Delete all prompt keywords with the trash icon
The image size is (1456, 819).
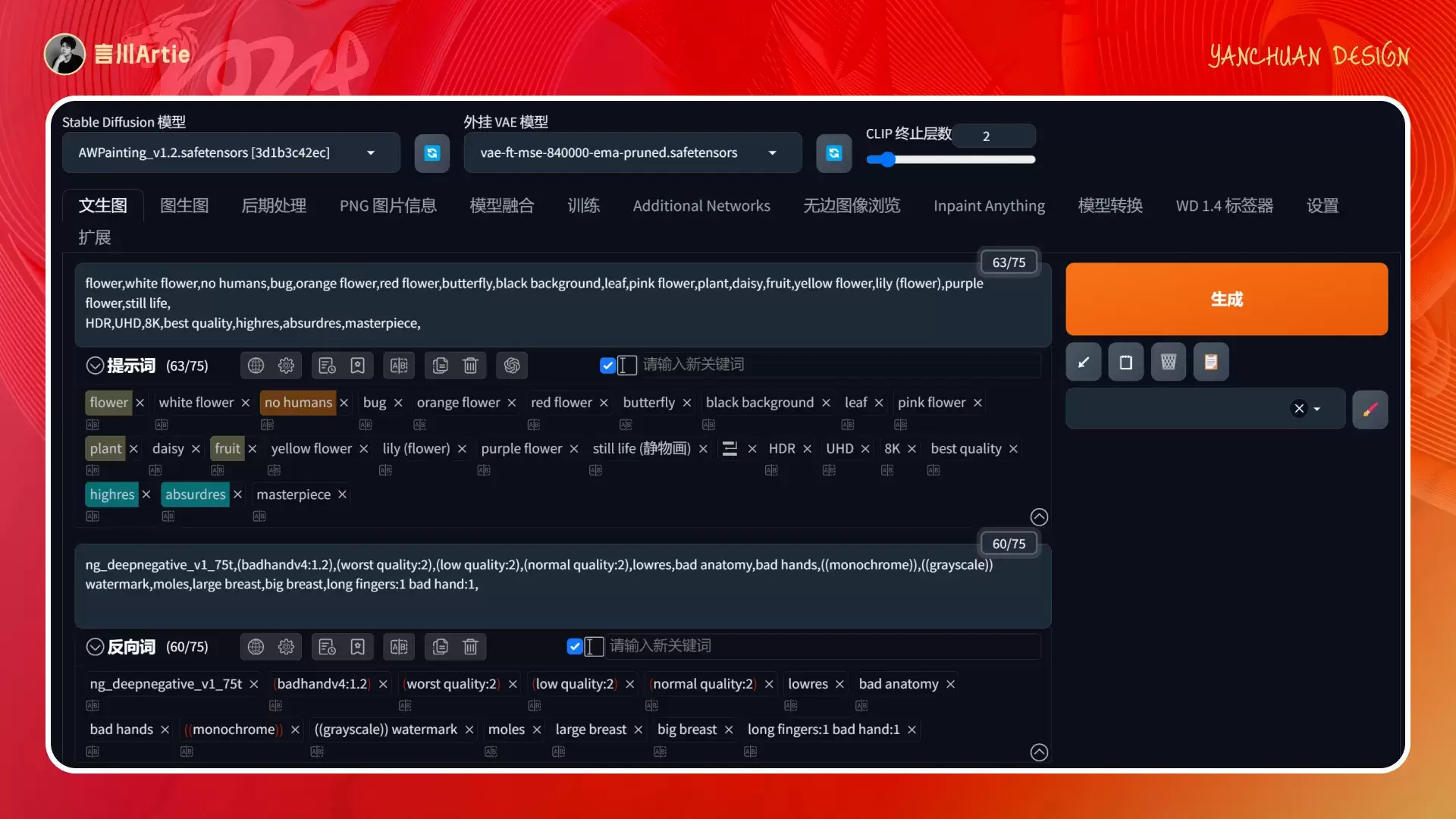[470, 366]
